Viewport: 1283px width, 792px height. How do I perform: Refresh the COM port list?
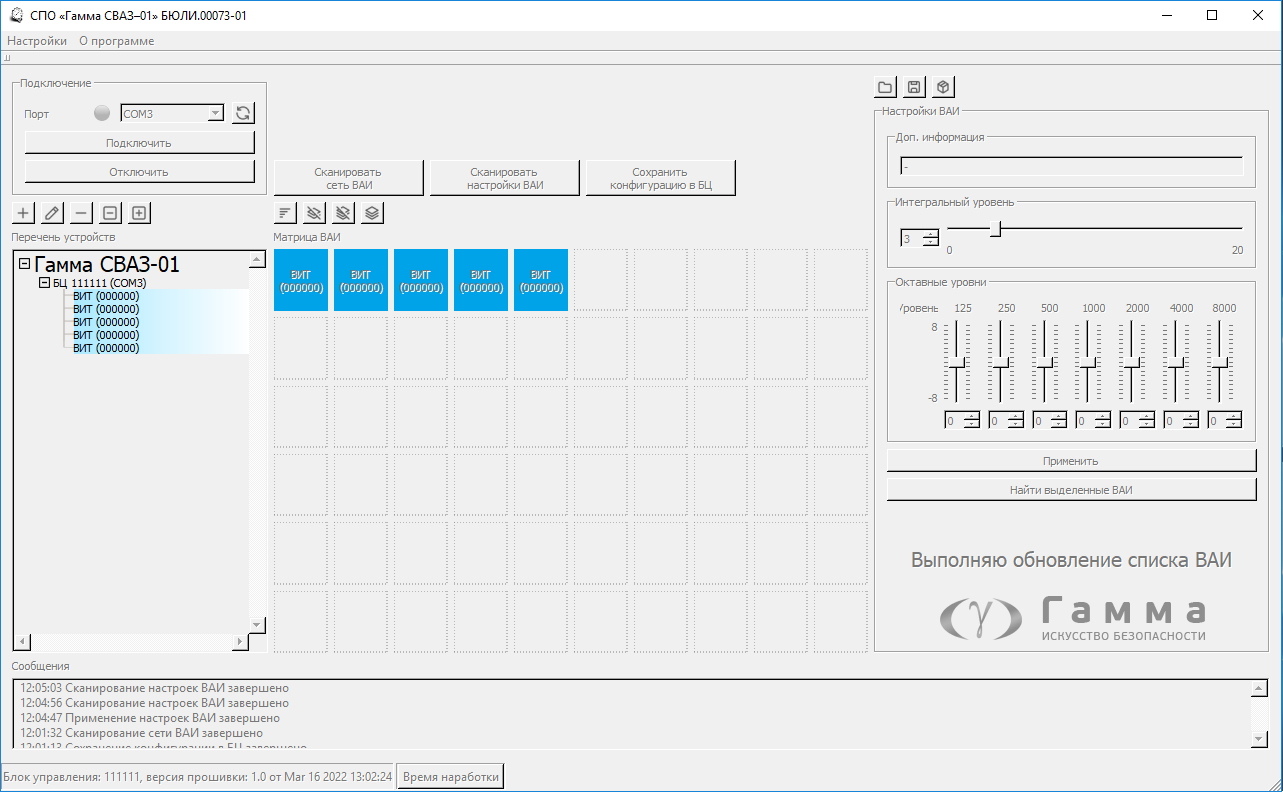243,113
